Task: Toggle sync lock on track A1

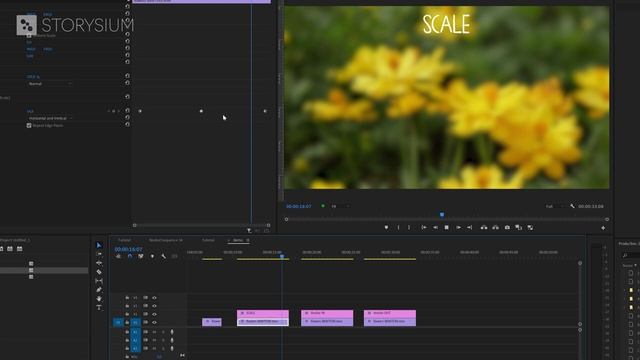Action: tap(145, 332)
